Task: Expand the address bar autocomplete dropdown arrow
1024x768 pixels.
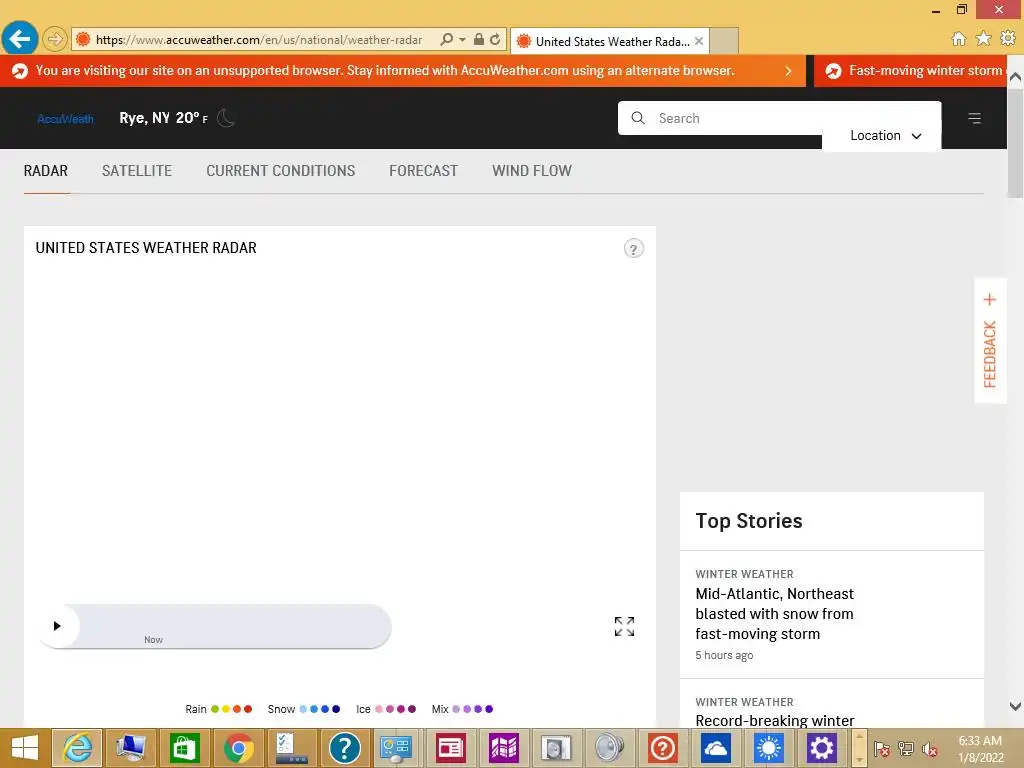Action: point(462,39)
